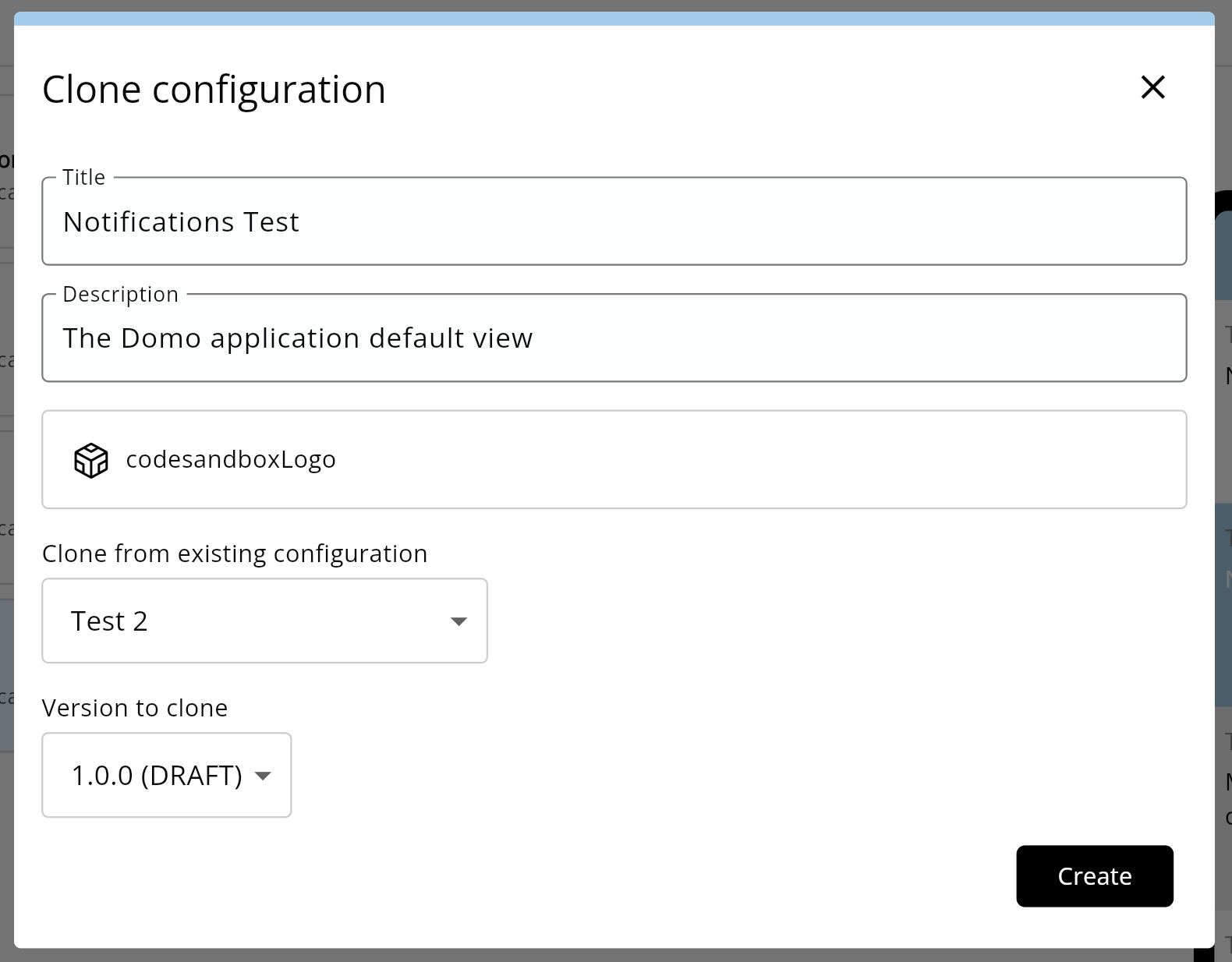Click the 'Clone from existing configuration' label
1232x962 pixels.
(235, 554)
